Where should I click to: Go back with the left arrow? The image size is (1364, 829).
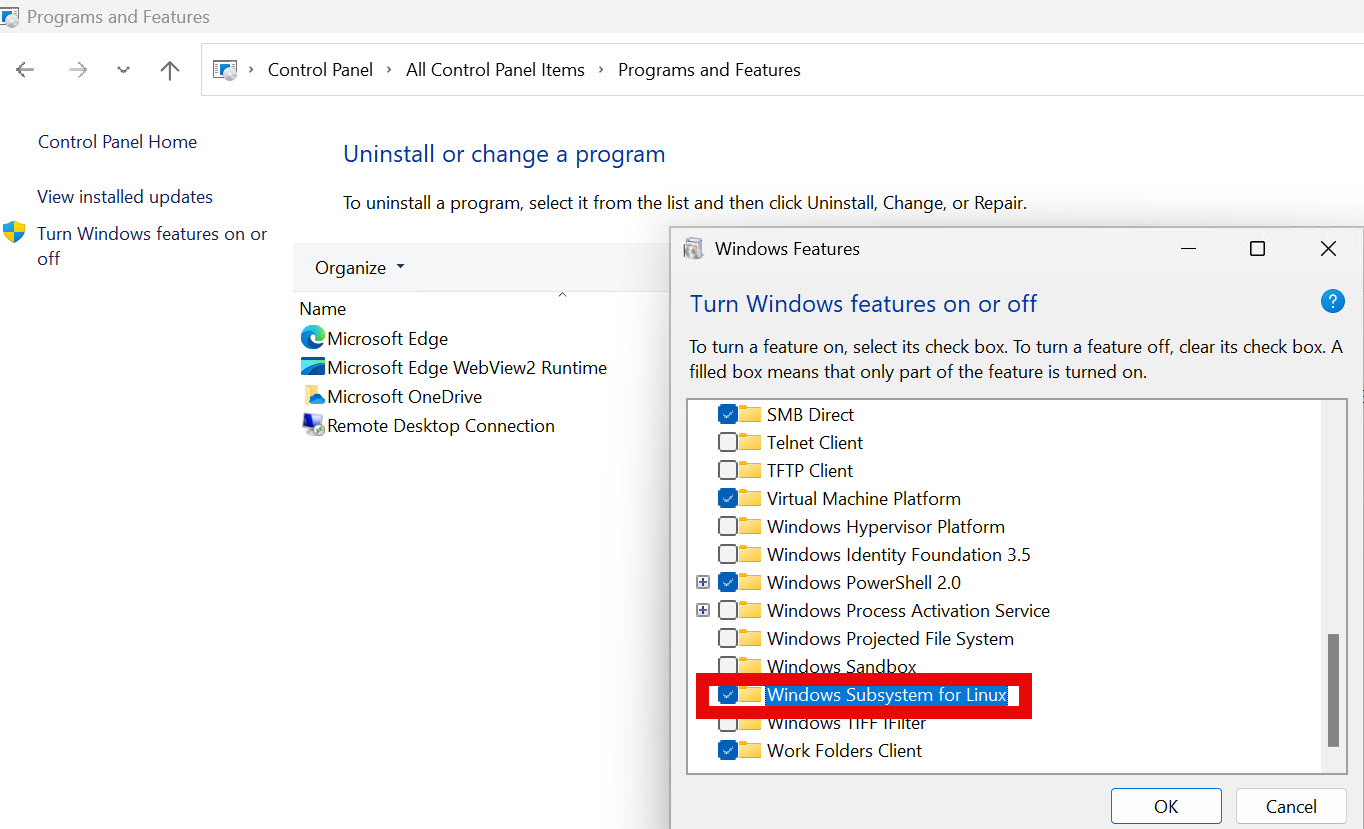pyautogui.click(x=25, y=70)
